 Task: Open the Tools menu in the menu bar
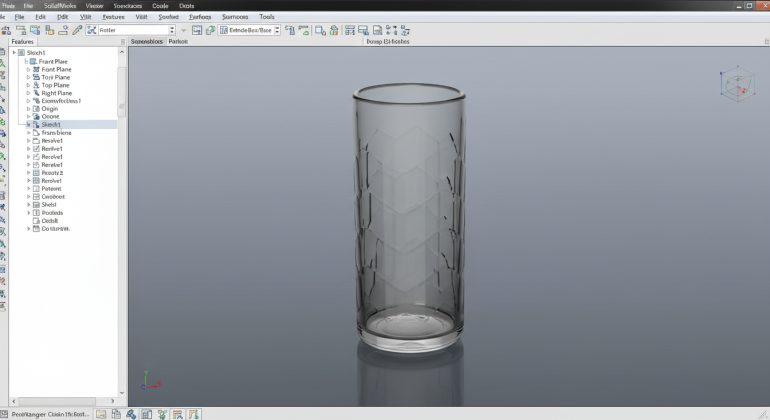[266, 17]
